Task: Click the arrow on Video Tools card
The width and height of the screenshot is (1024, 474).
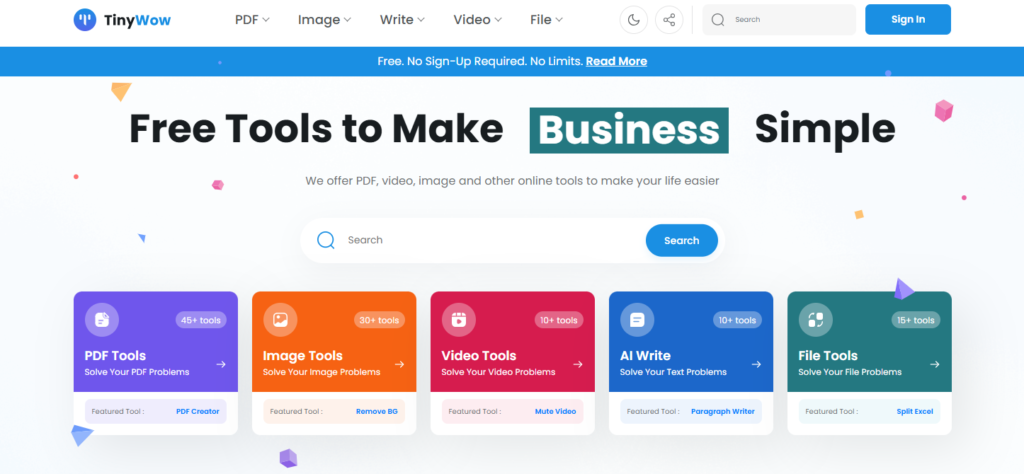Action: click(577, 364)
